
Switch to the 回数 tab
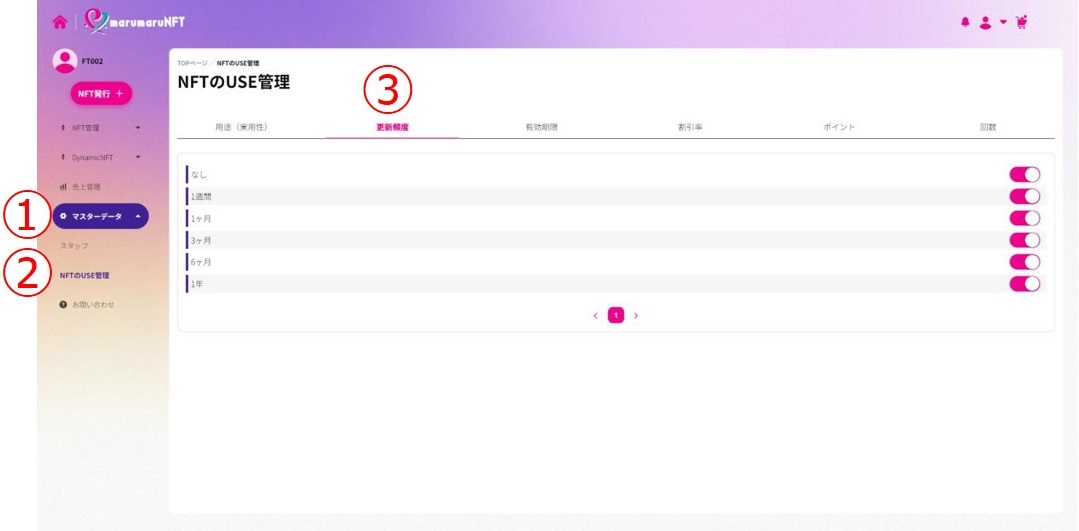tap(988, 127)
